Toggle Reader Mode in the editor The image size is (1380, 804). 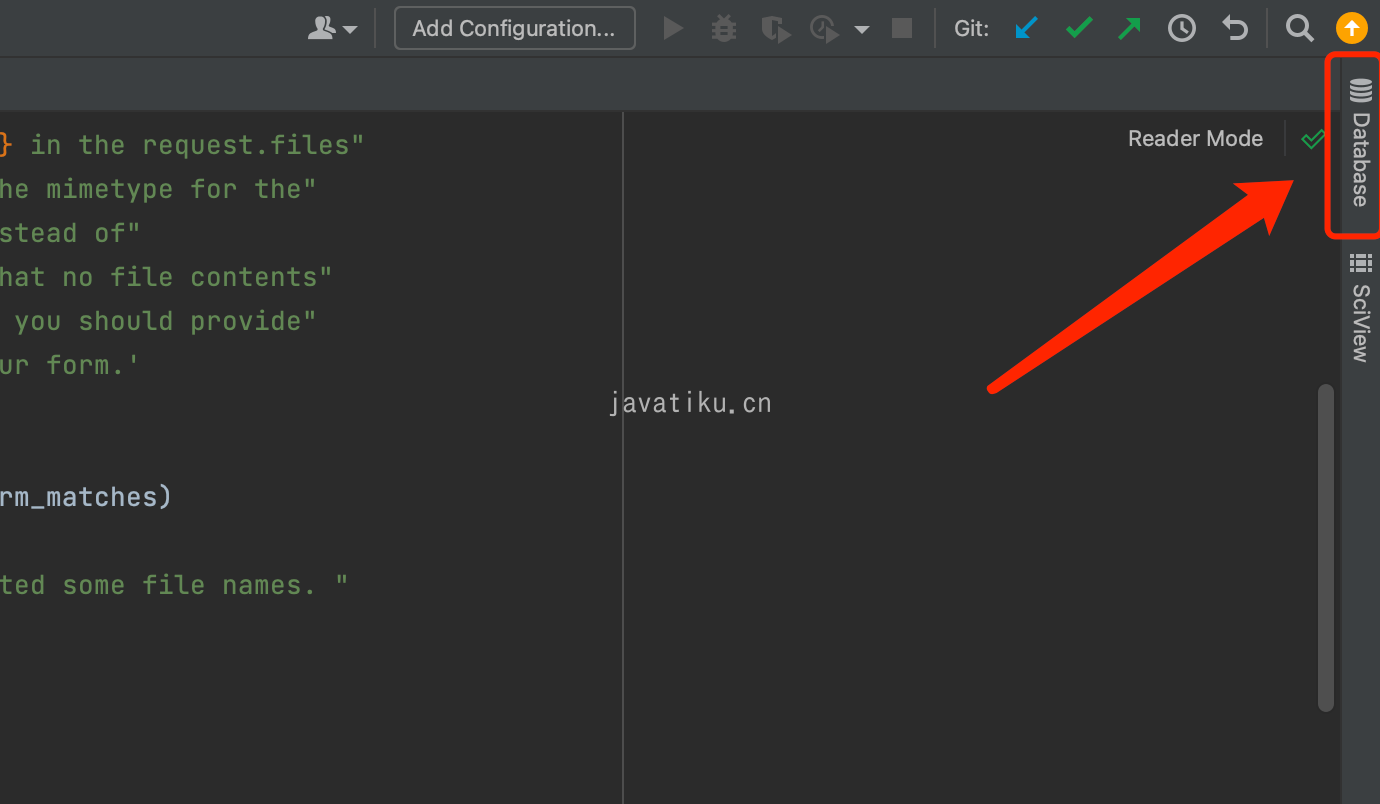point(1195,139)
